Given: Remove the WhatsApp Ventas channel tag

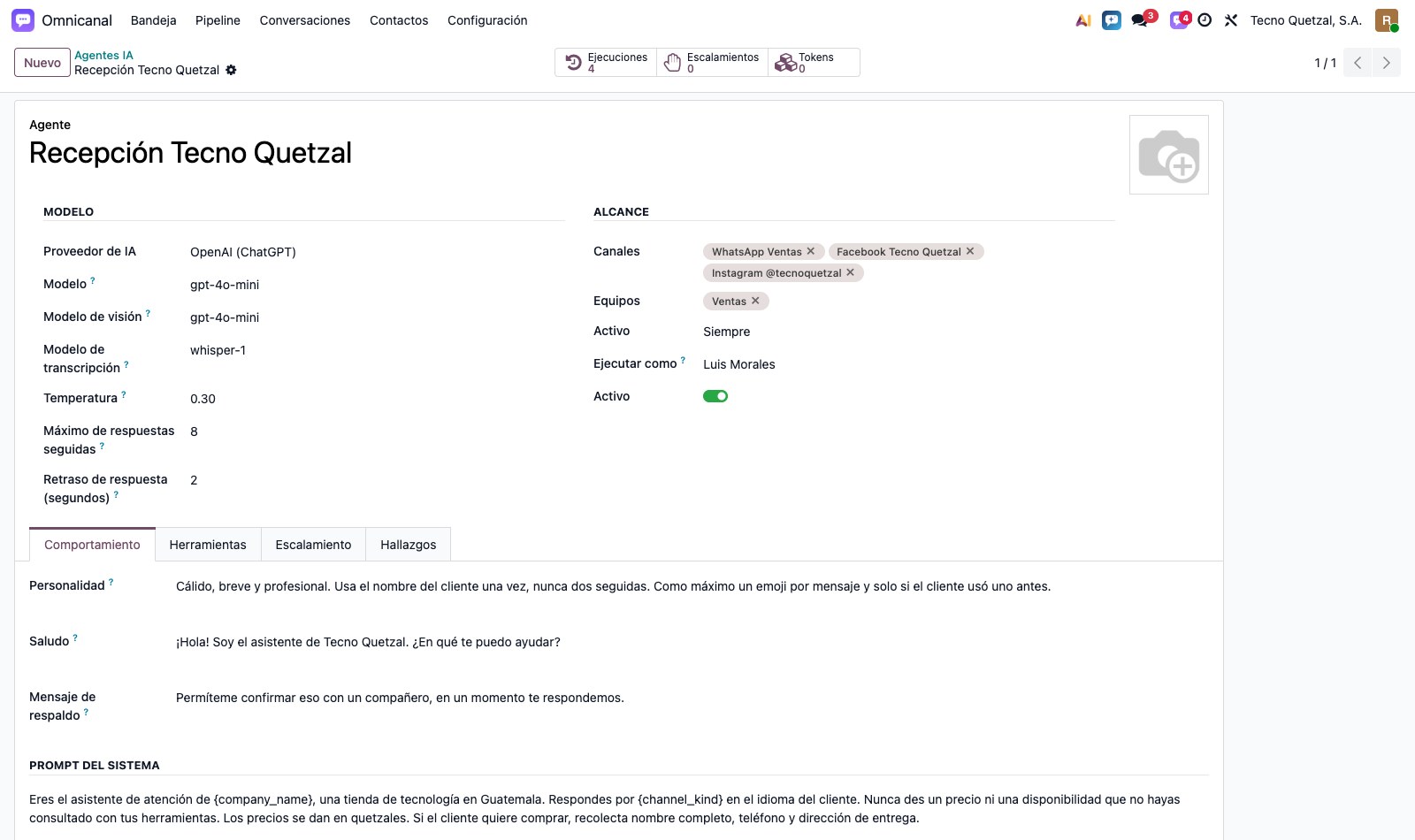Looking at the screenshot, I should (x=811, y=251).
